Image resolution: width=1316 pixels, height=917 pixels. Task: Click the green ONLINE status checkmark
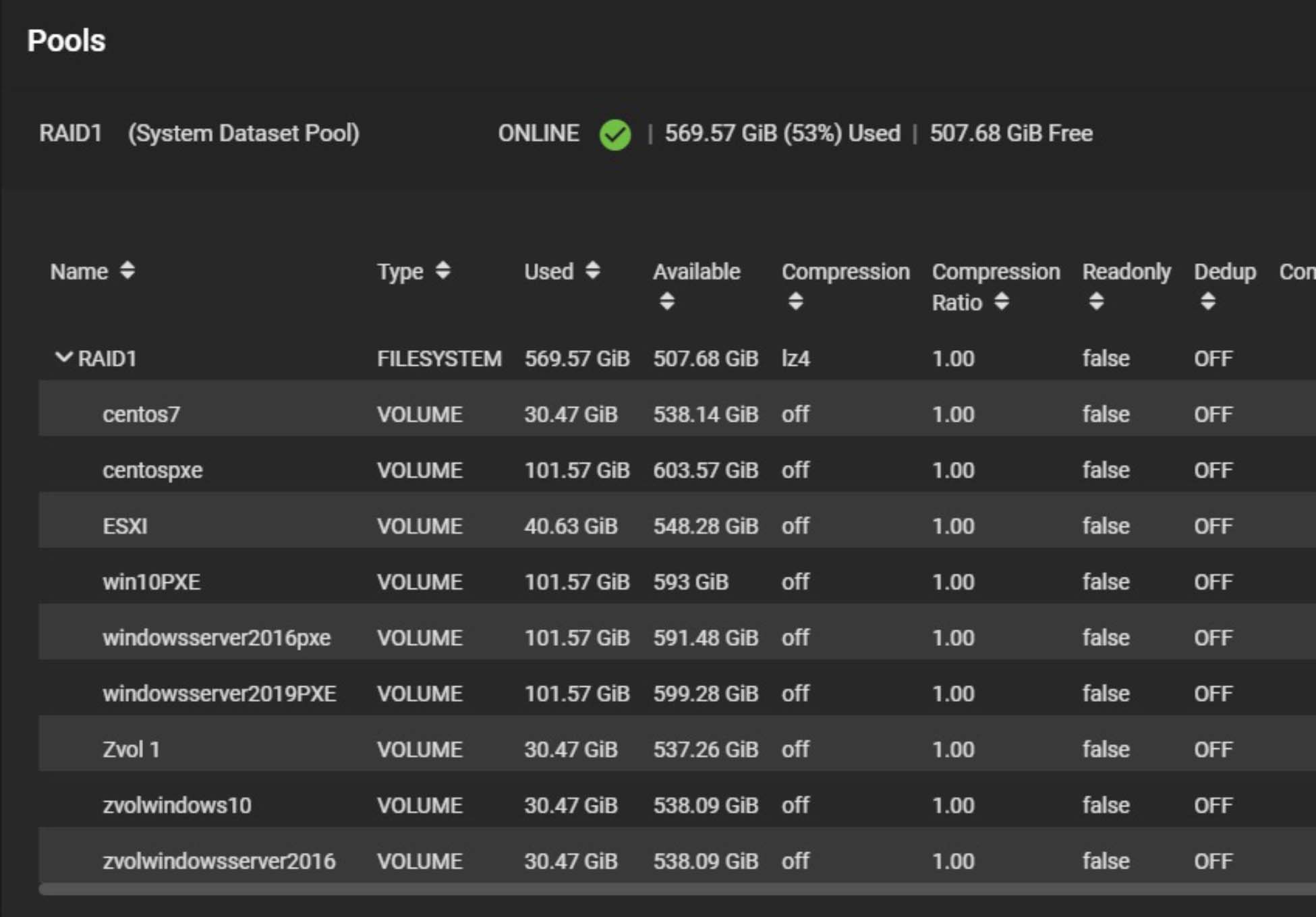point(615,134)
